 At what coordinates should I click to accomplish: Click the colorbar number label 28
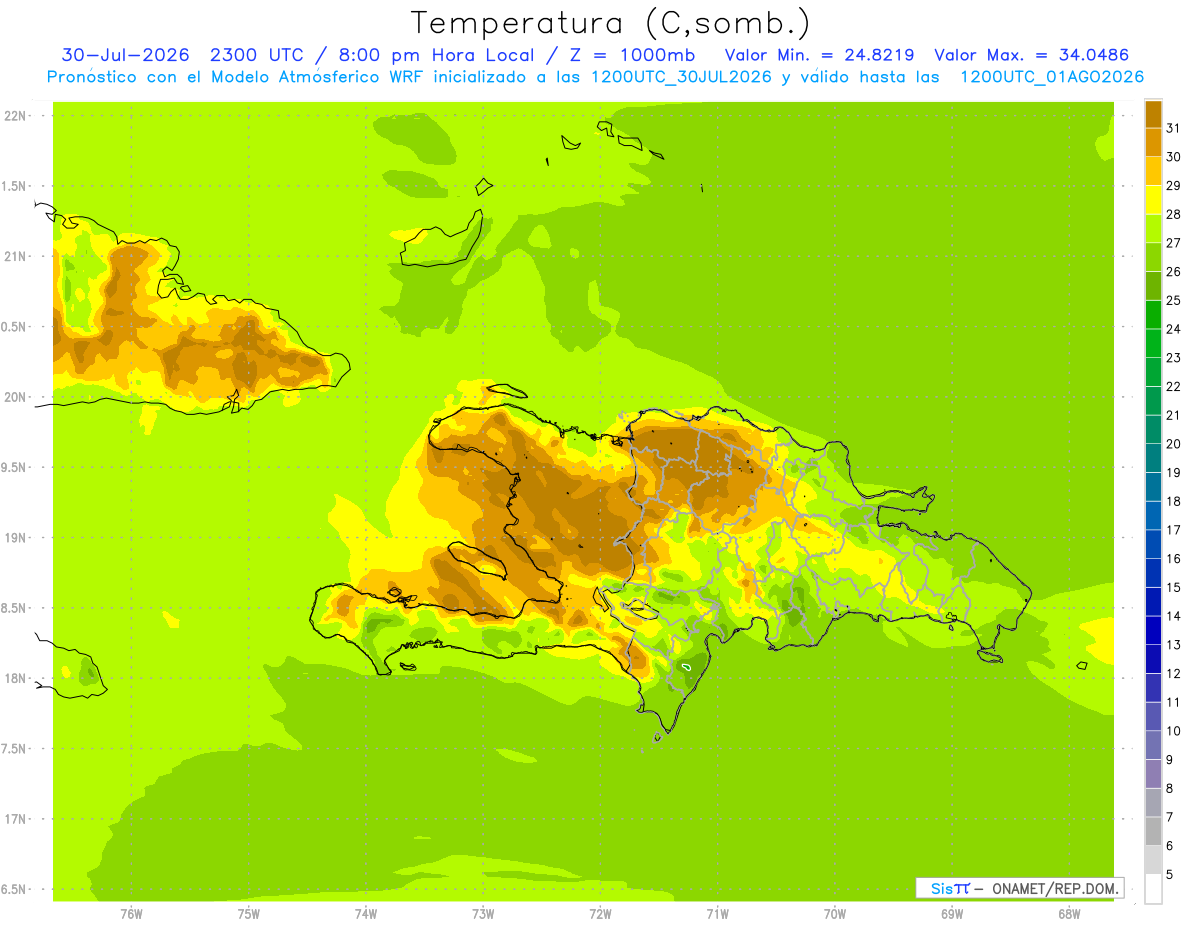point(1173,214)
